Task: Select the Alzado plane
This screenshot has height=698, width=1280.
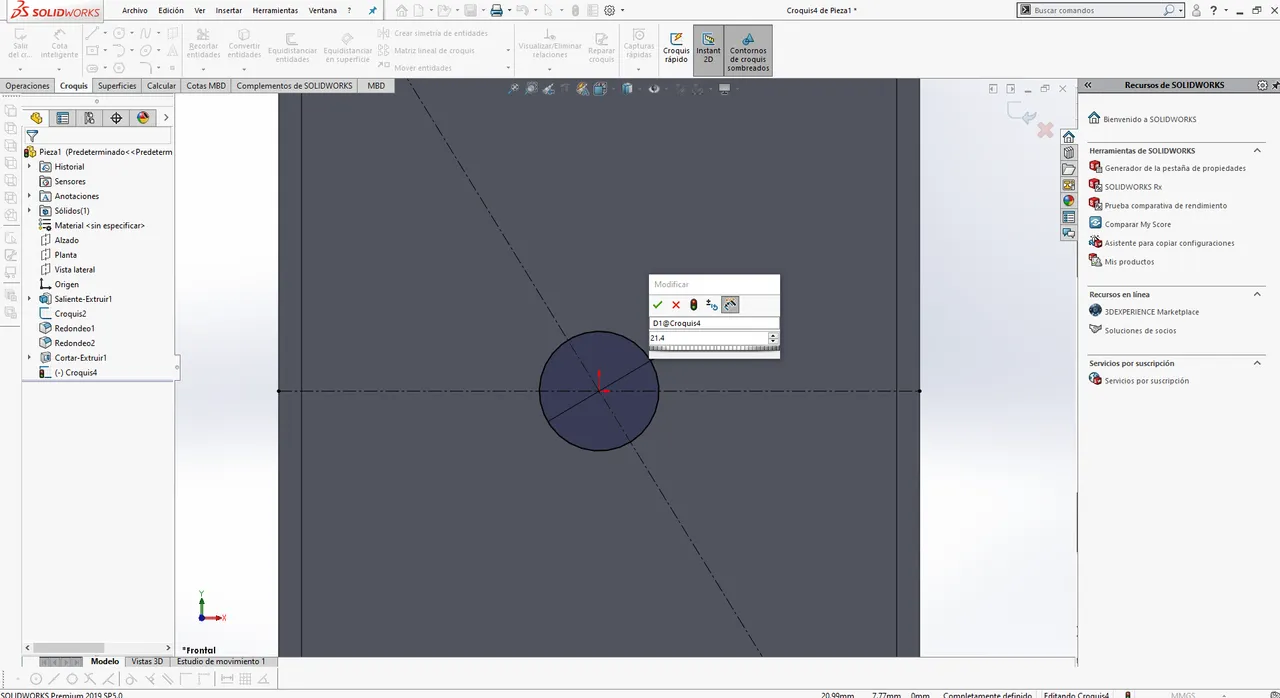Action: click(x=59, y=240)
